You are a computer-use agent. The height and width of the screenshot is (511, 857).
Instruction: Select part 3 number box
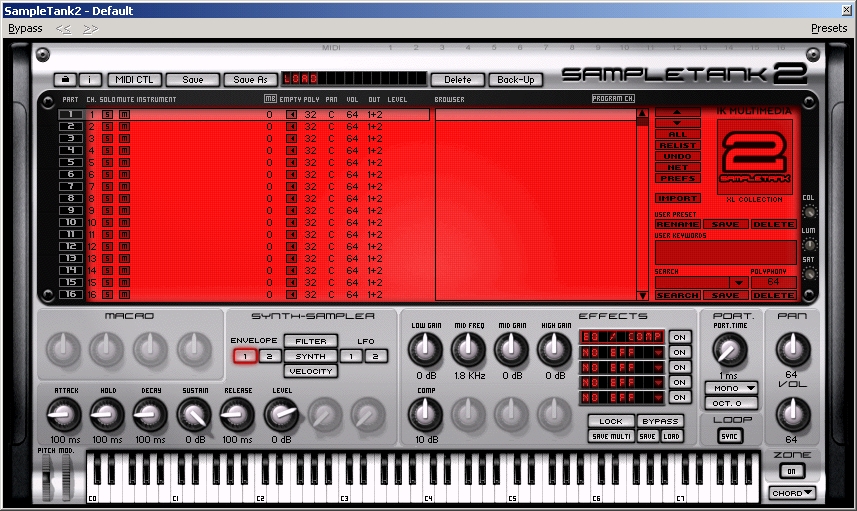71,138
